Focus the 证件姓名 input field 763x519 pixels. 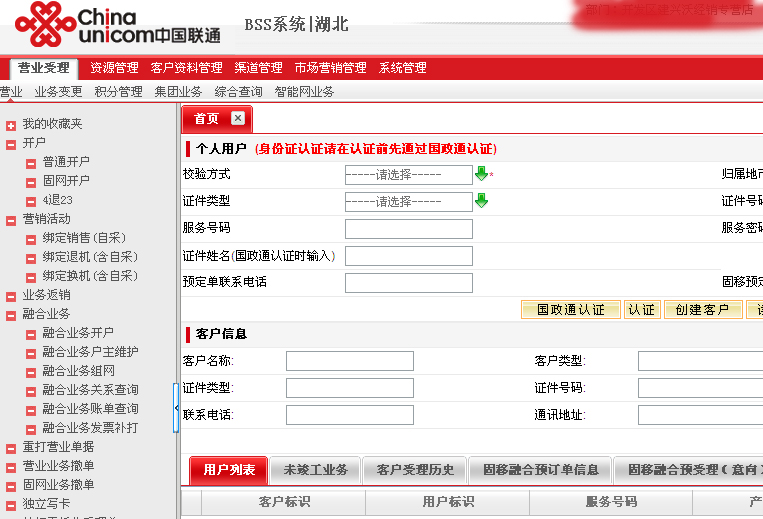pyautogui.click(x=409, y=256)
